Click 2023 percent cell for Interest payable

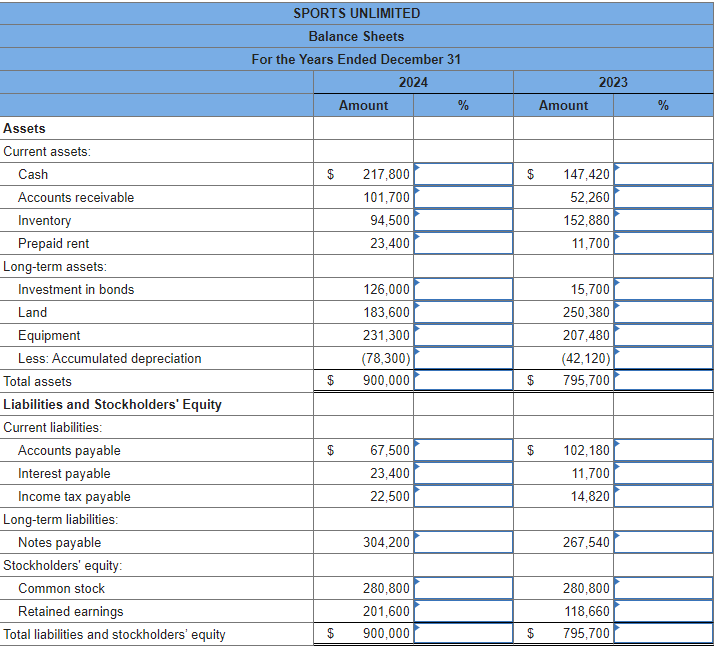(663, 473)
